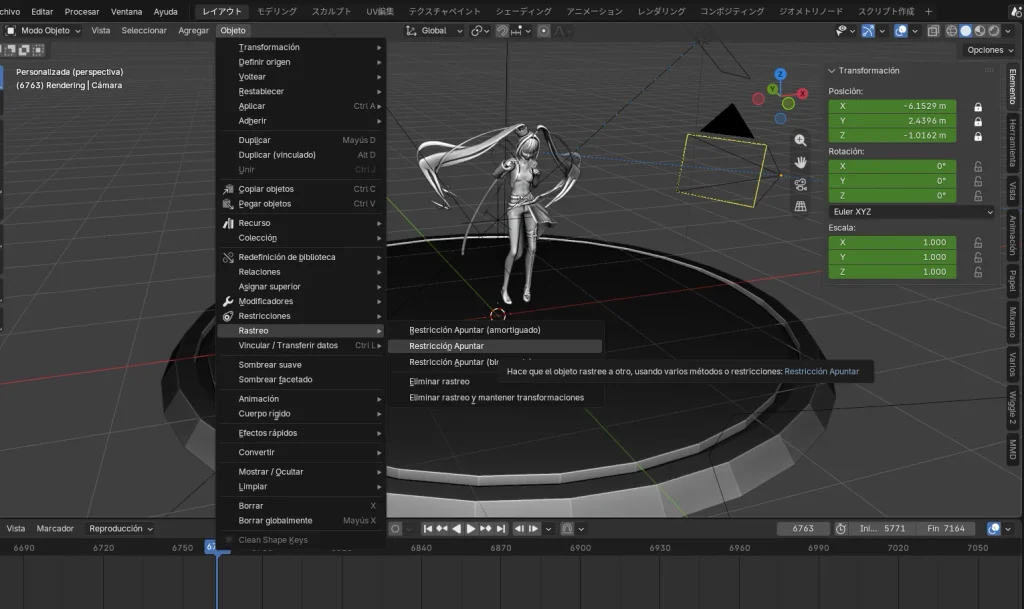Open Modo Objeto mode dropdown

tap(44, 31)
